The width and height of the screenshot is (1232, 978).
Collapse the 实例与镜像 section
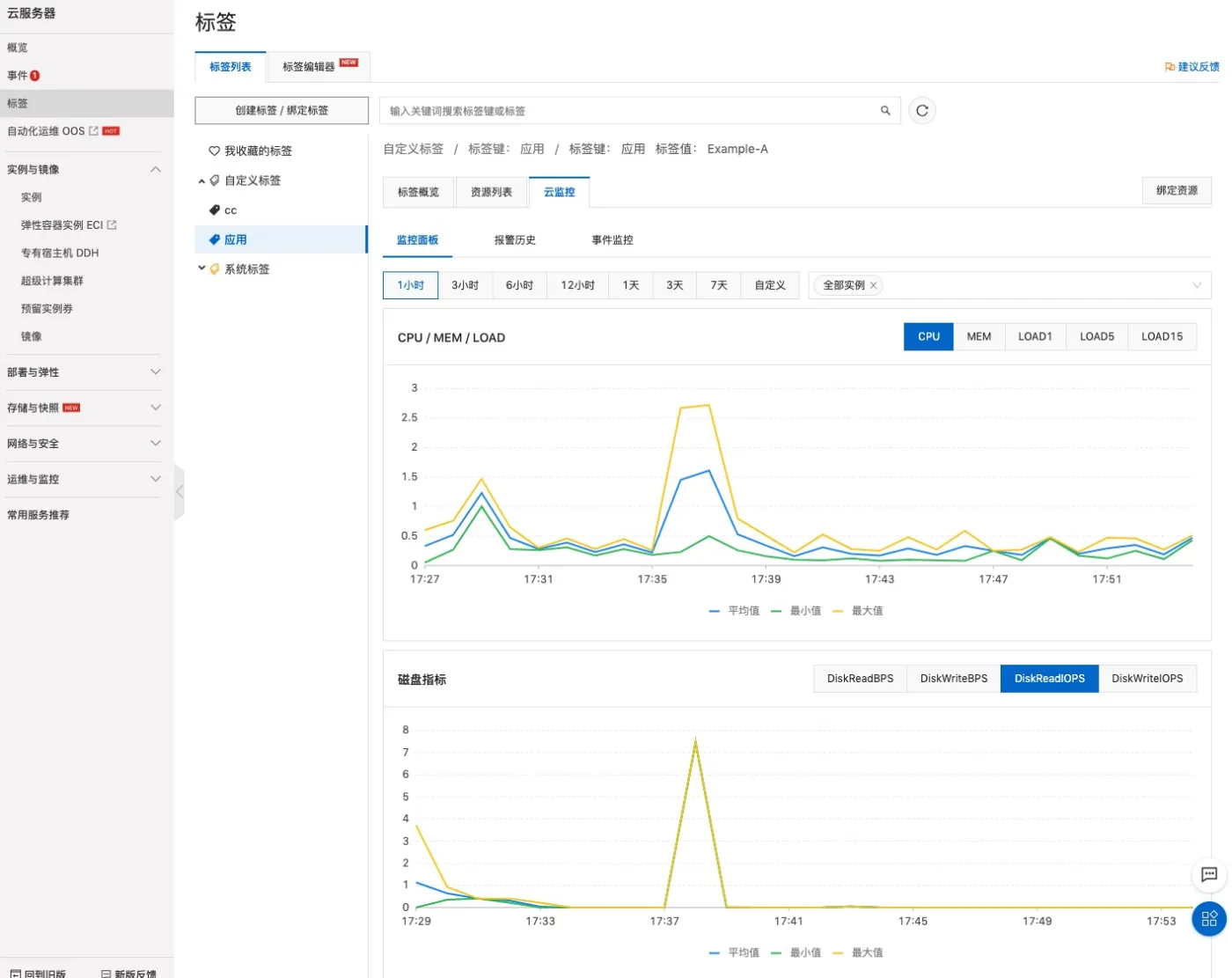tap(156, 169)
